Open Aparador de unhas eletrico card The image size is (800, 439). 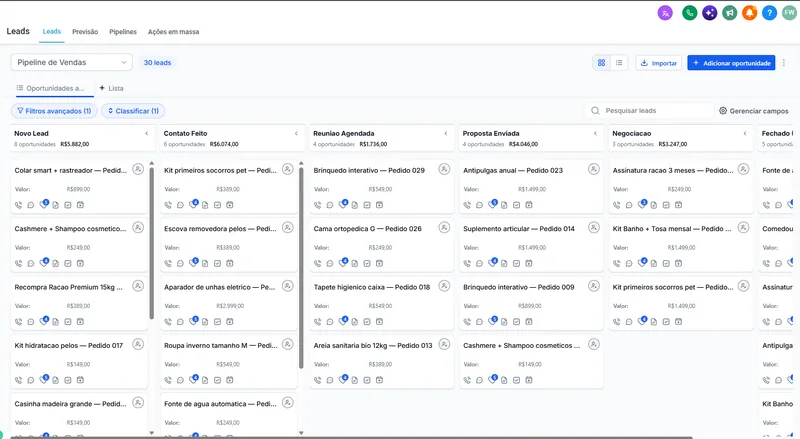pyautogui.click(x=219, y=287)
